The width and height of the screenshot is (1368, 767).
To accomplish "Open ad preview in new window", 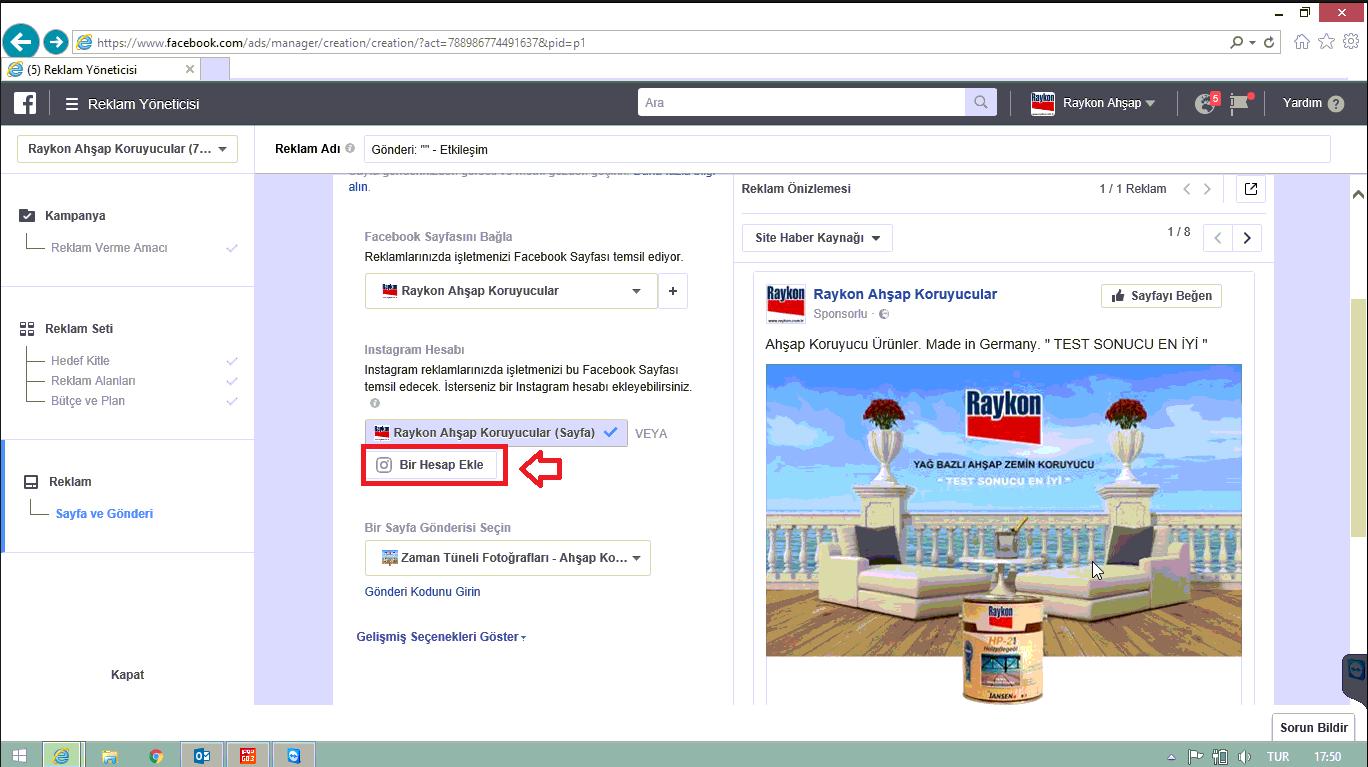I will click(x=1251, y=189).
